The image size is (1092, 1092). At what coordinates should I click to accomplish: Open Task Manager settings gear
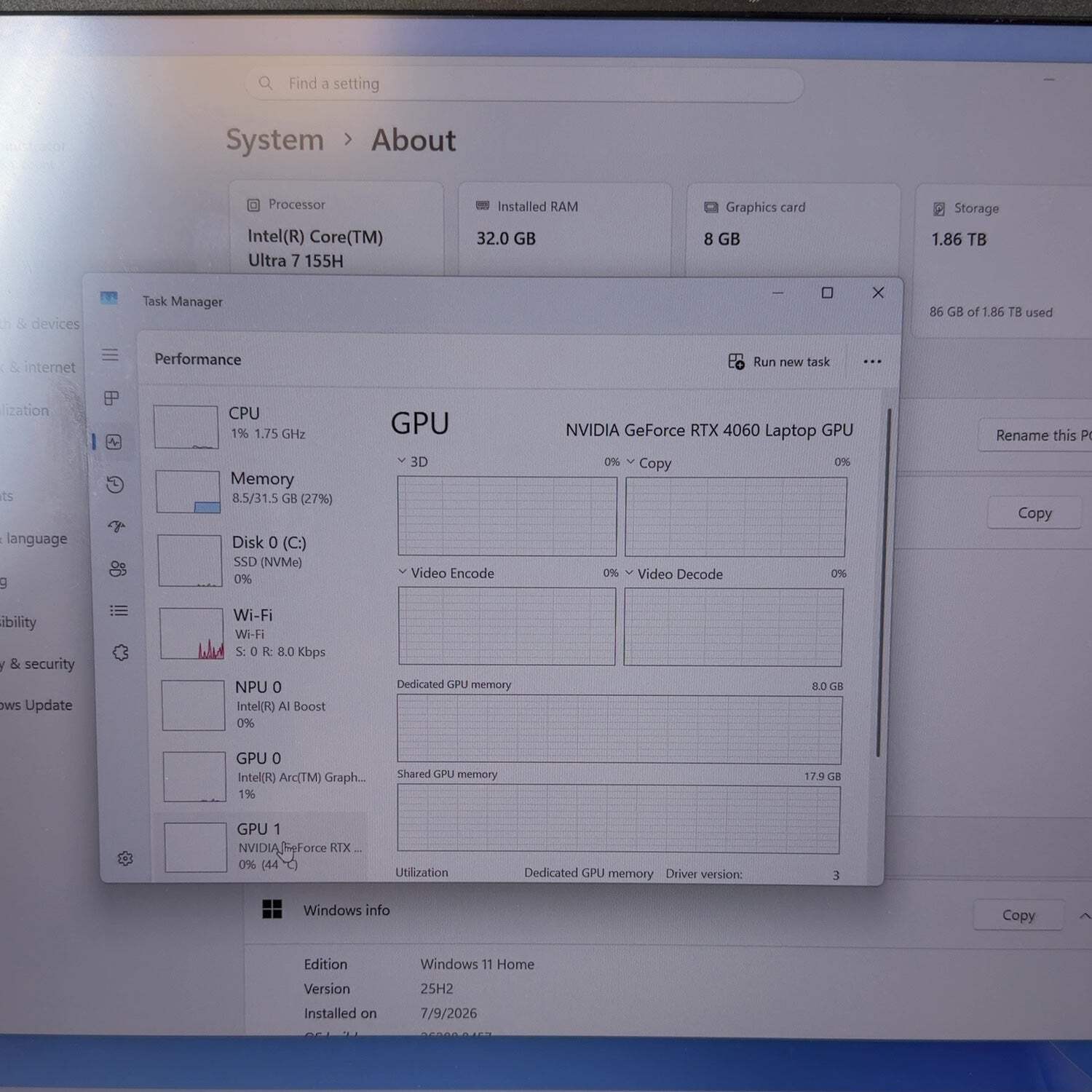coord(125,859)
